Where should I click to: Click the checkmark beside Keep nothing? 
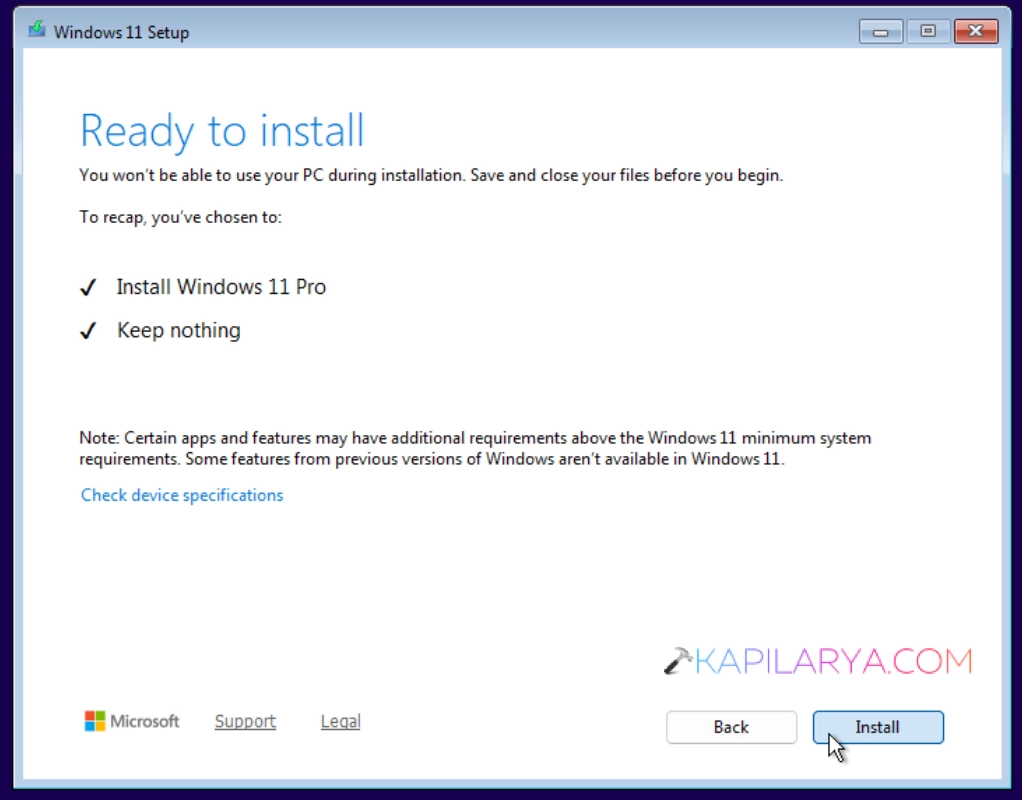coord(88,331)
